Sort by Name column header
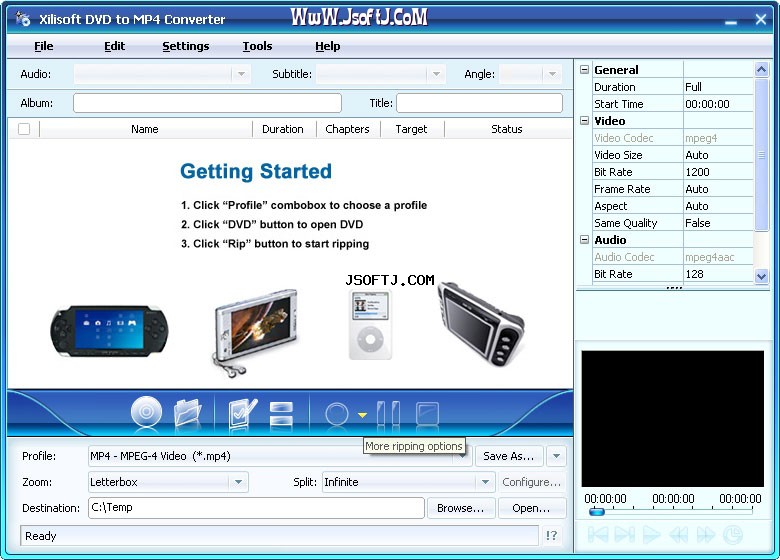780x560 pixels. [145, 129]
